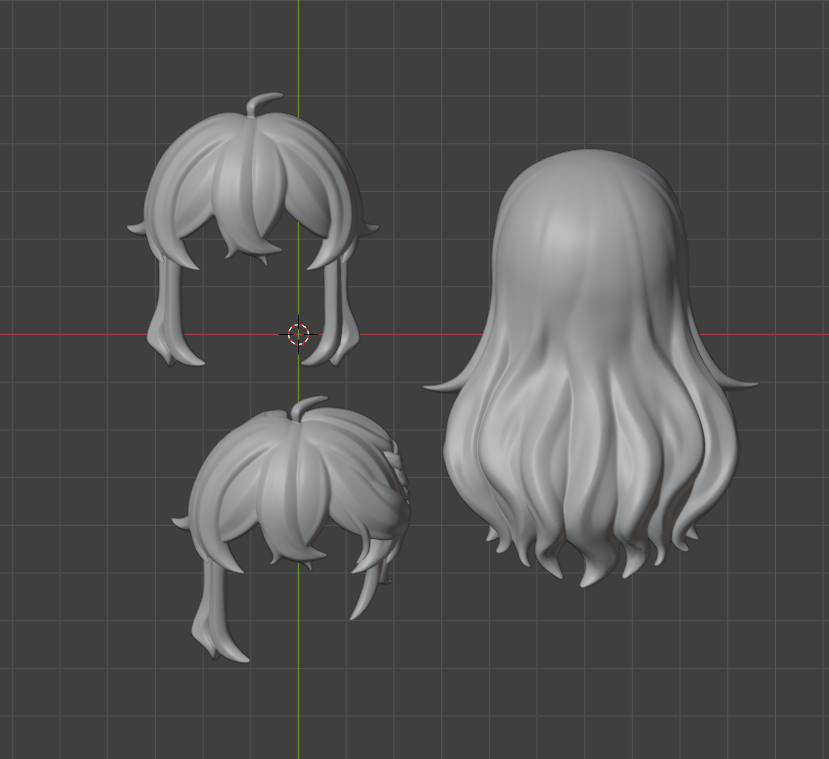Click the wavy bottom tips of long hair

590,560
